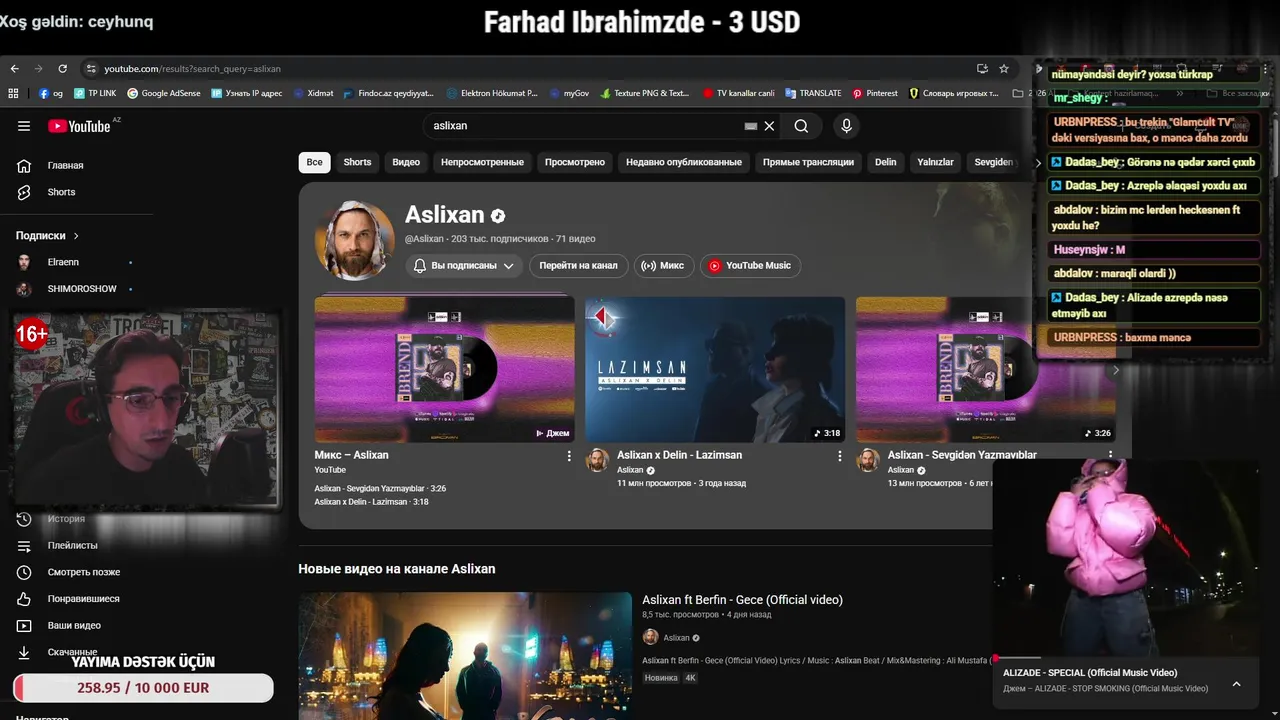Image resolution: width=1280 pixels, height=720 pixels.
Task: Open the Lazimsan video thumbnail
Action: pyautogui.click(x=715, y=369)
